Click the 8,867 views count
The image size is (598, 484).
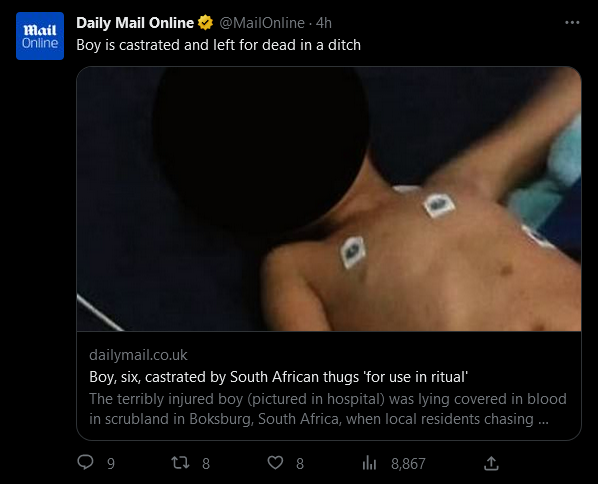(x=408, y=464)
